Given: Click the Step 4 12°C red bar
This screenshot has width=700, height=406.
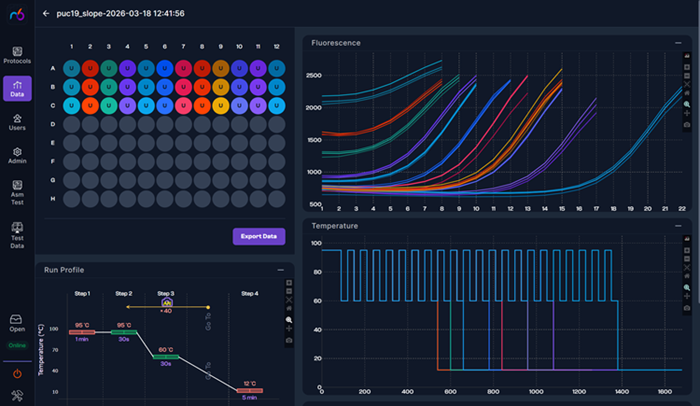Looking at the screenshot, I should (250, 390).
